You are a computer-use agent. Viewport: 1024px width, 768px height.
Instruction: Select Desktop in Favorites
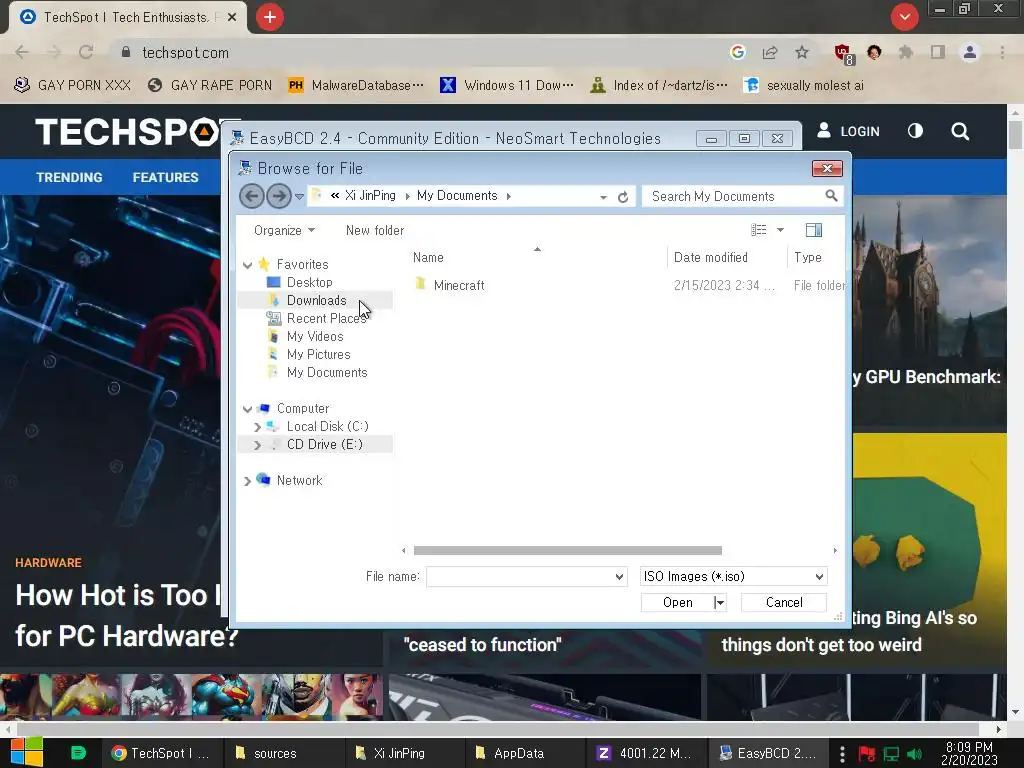(x=310, y=282)
